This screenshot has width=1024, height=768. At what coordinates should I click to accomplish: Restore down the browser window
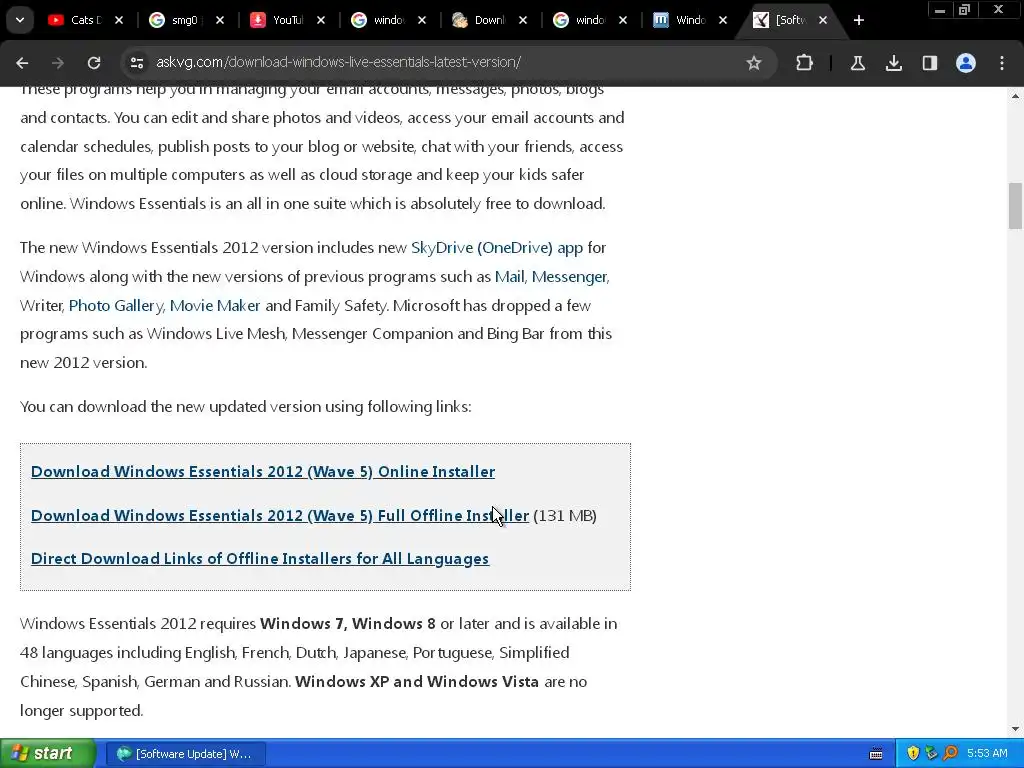(964, 10)
